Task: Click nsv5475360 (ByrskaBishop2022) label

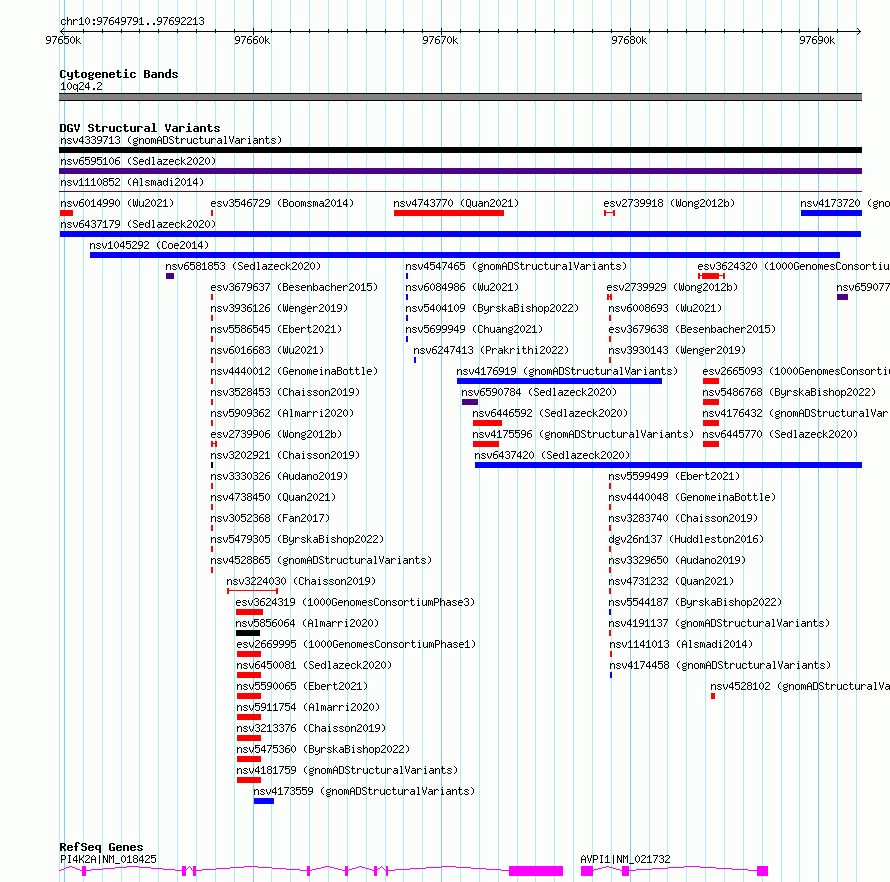Action: click(x=323, y=749)
